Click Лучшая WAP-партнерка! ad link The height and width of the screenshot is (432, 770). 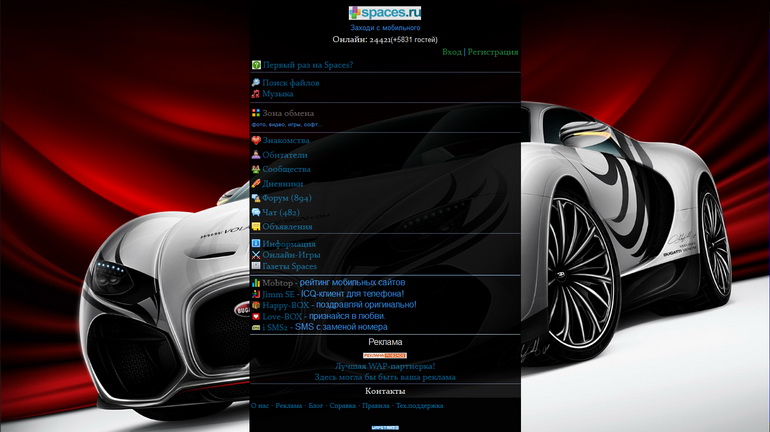[385, 366]
